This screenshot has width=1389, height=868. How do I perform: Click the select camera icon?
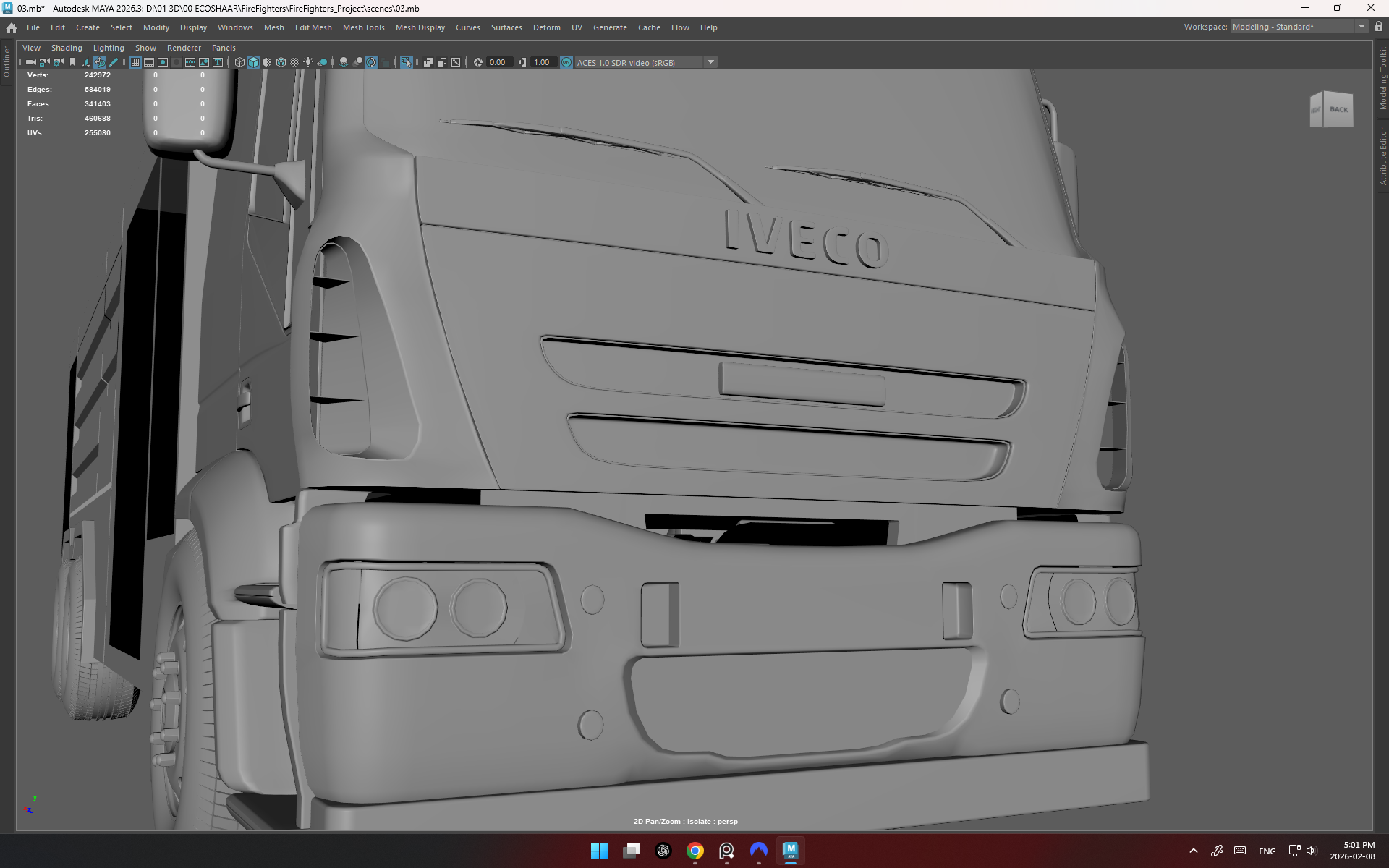(30, 62)
